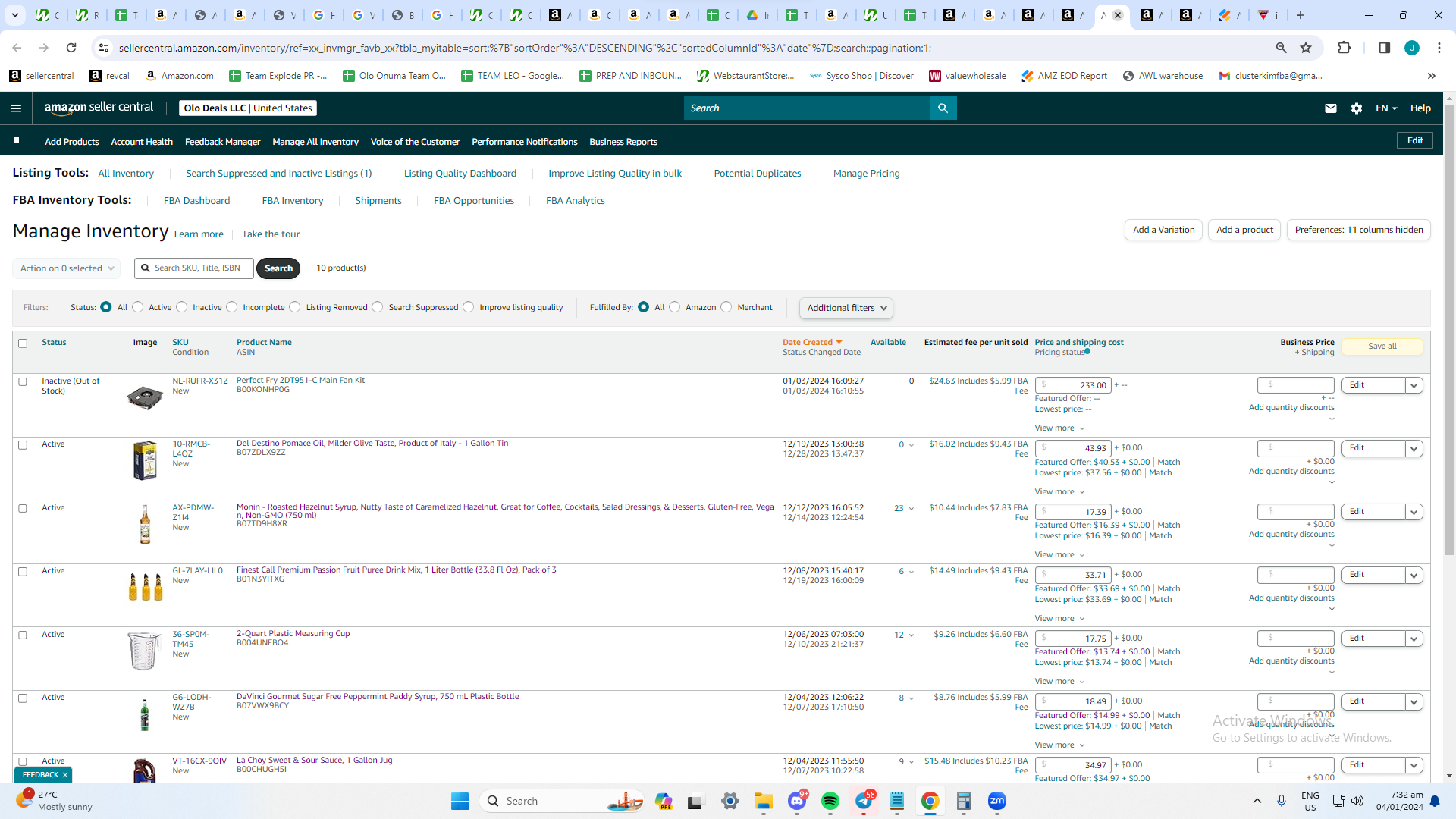
Task: Open Telegram from the taskbar
Action: click(x=864, y=801)
